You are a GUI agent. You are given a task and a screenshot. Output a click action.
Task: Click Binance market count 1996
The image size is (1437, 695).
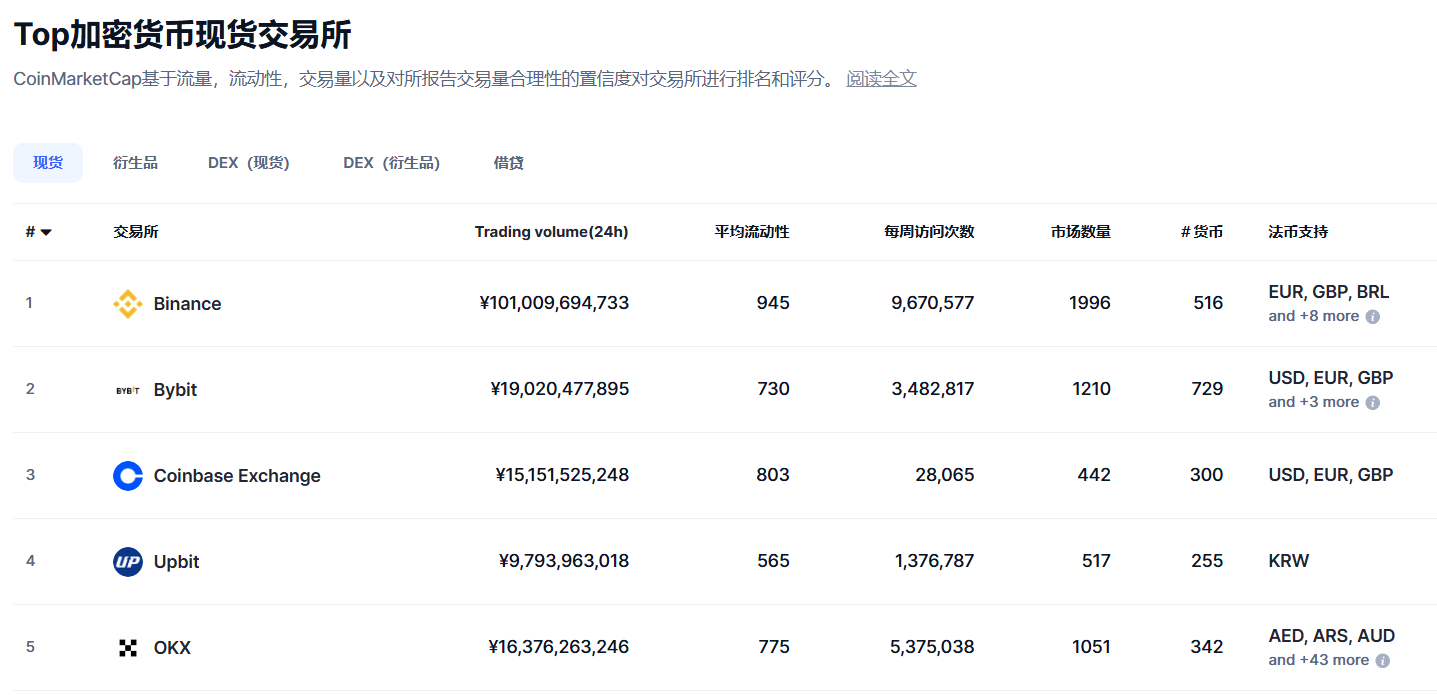(x=1090, y=303)
